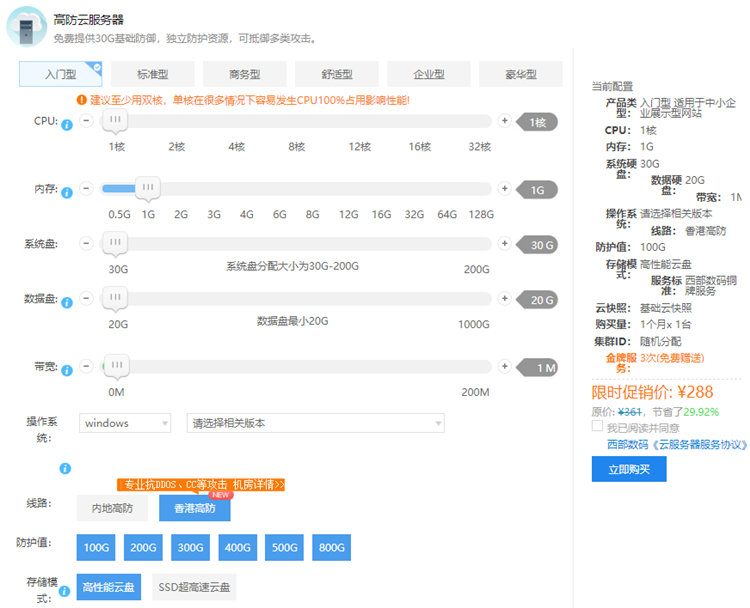Click the 系统盘 info help icon

(x=67, y=248)
